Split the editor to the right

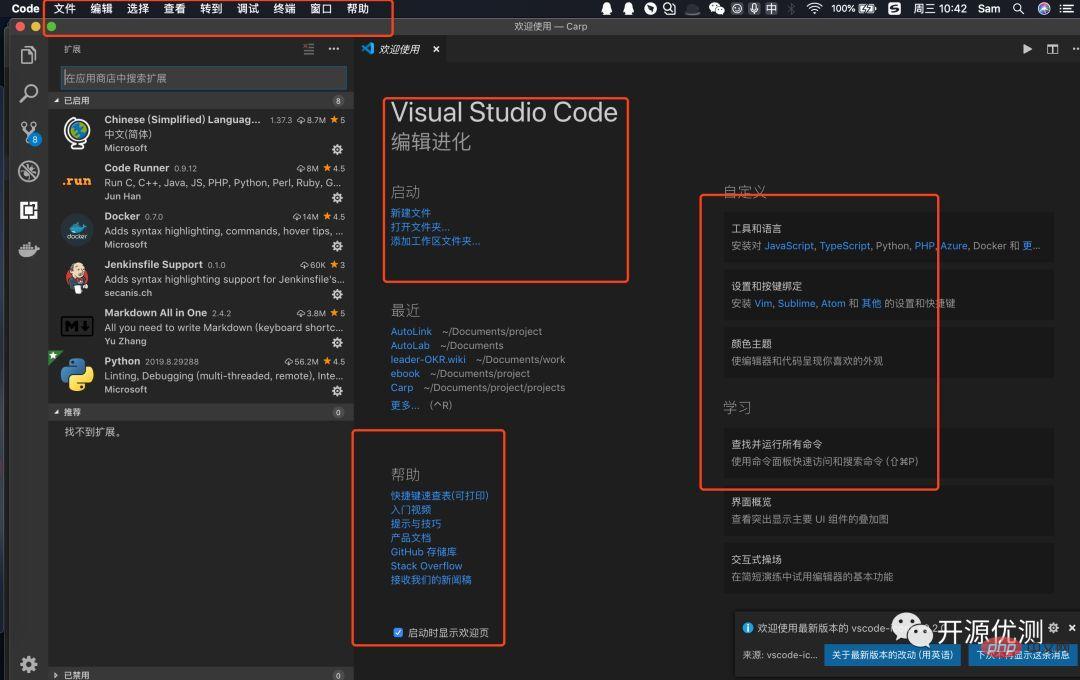coord(1052,49)
